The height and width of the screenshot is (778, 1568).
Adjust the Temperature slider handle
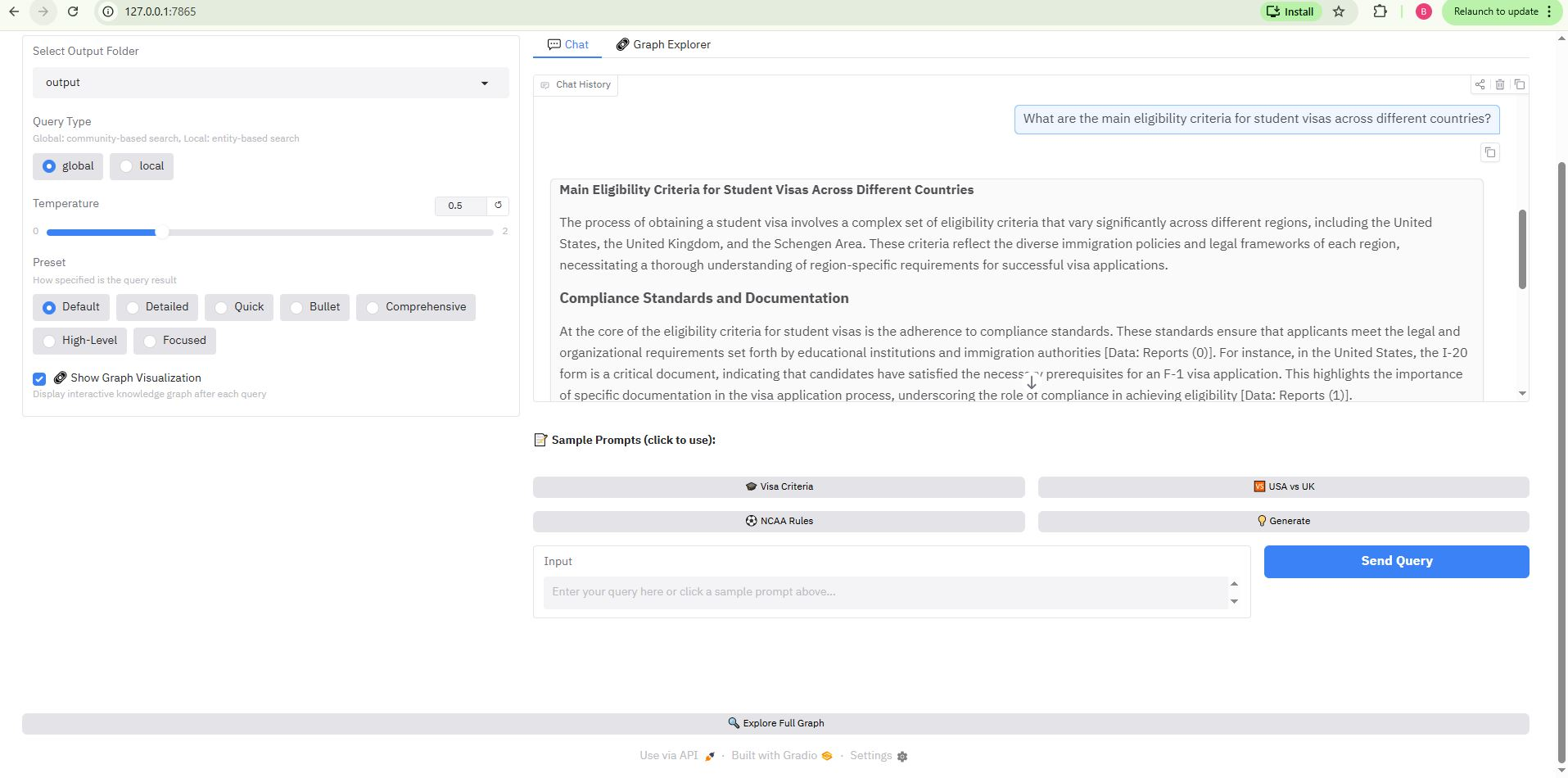pos(161,233)
